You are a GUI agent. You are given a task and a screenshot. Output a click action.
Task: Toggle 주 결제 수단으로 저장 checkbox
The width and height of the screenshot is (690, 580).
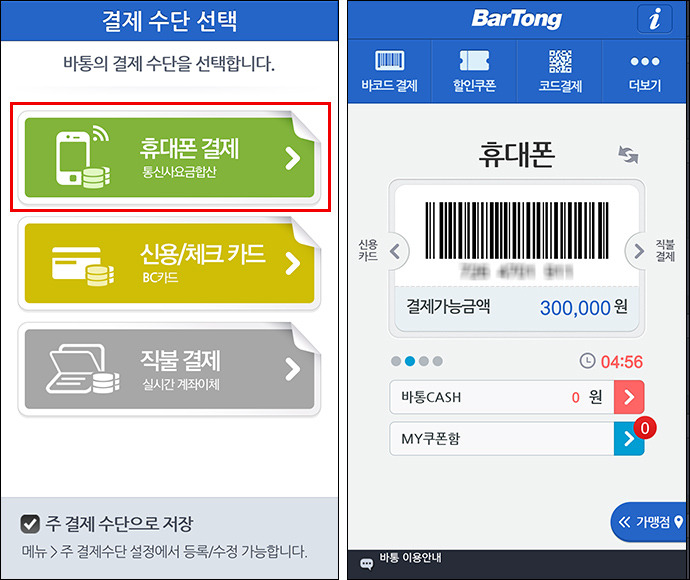tap(30, 524)
